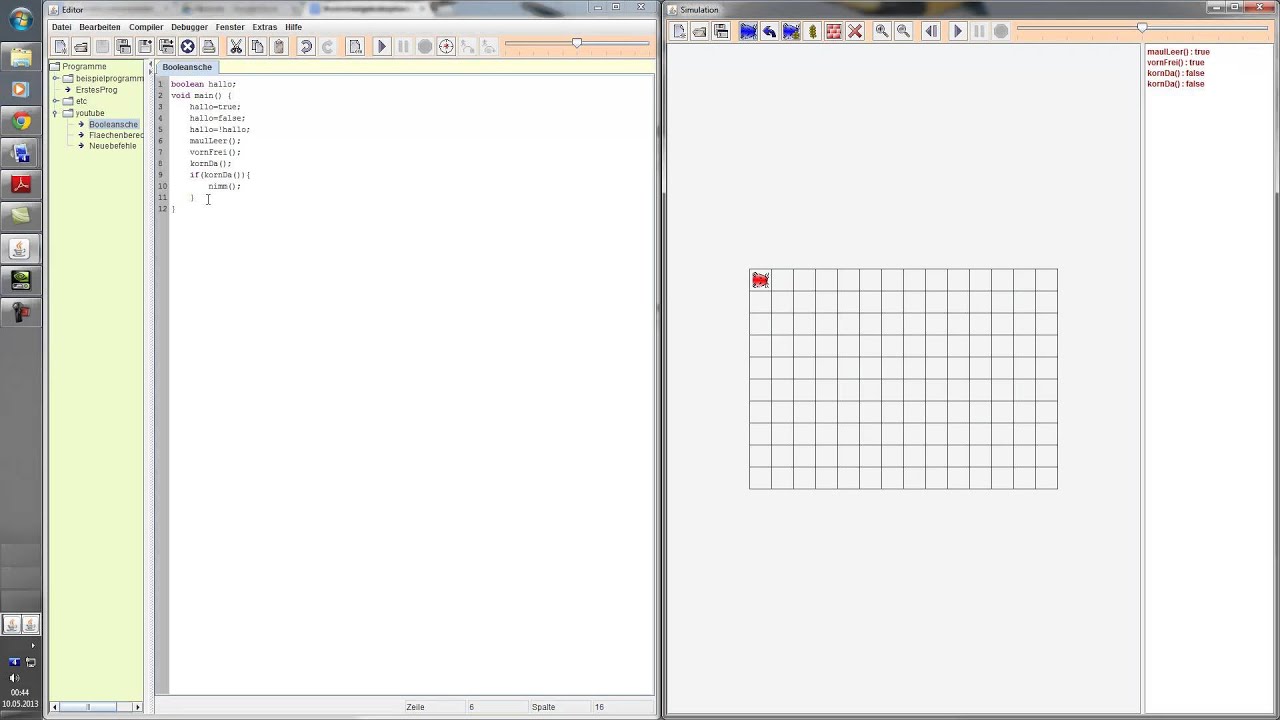Click the Simulation pause button
Screen dimensions: 1280x720
click(979, 31)
